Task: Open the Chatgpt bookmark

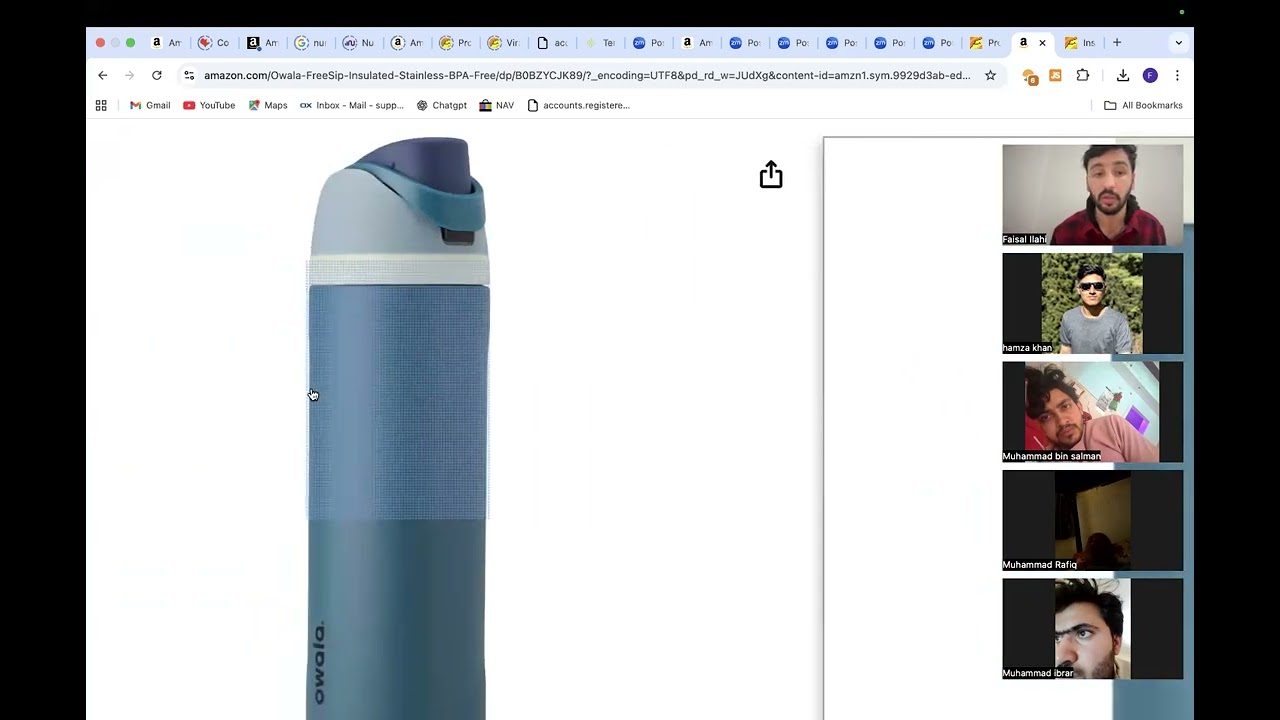Action: [442, 105]
